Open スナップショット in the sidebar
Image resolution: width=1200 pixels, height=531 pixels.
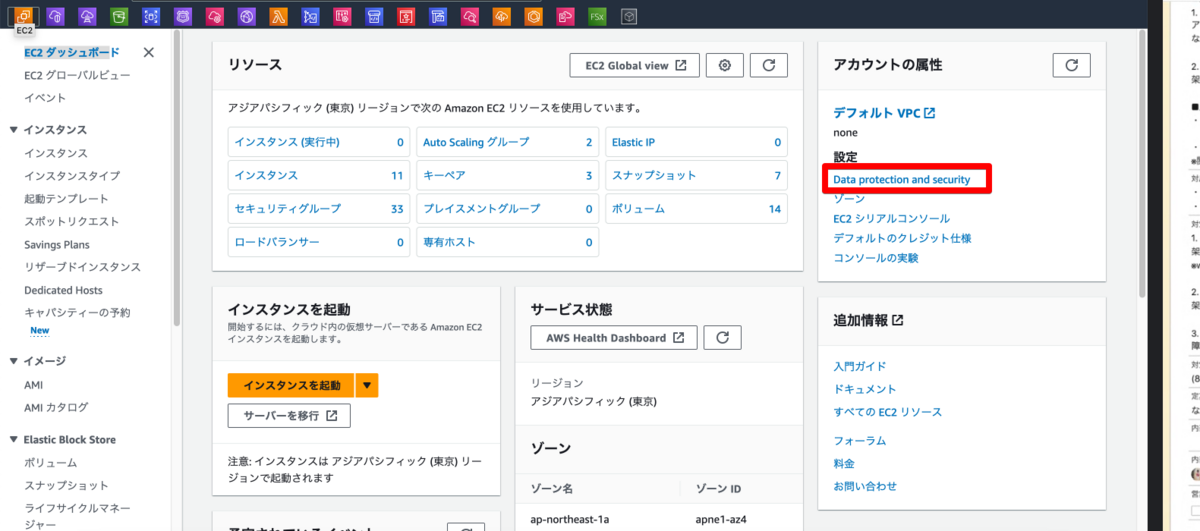pos(66,485)
